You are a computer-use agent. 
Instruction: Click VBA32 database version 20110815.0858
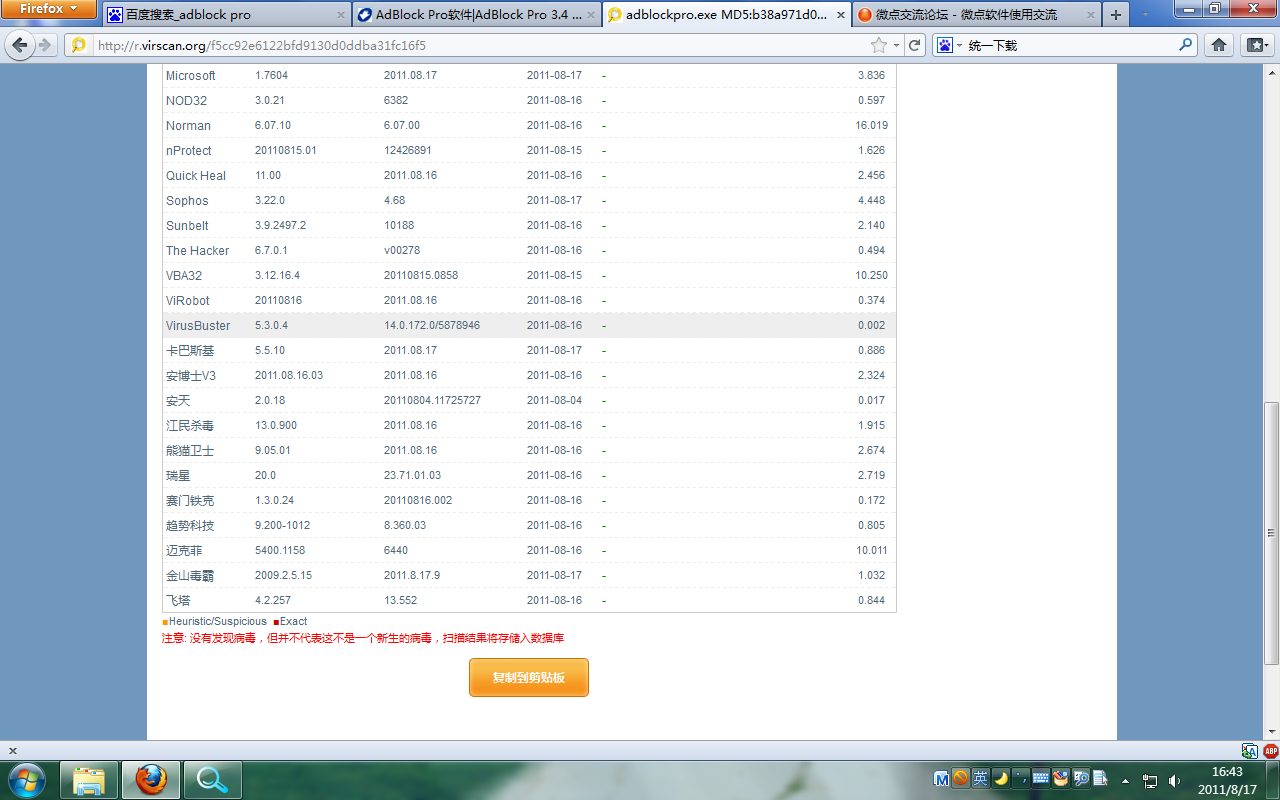point(421,276)
